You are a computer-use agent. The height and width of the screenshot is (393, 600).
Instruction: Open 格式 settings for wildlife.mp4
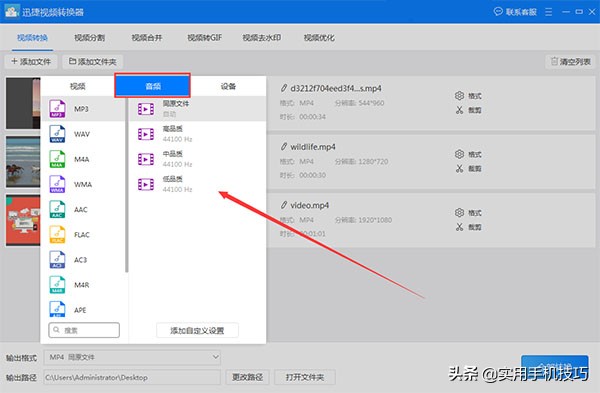pyautogui.click(x=468, y=154)
